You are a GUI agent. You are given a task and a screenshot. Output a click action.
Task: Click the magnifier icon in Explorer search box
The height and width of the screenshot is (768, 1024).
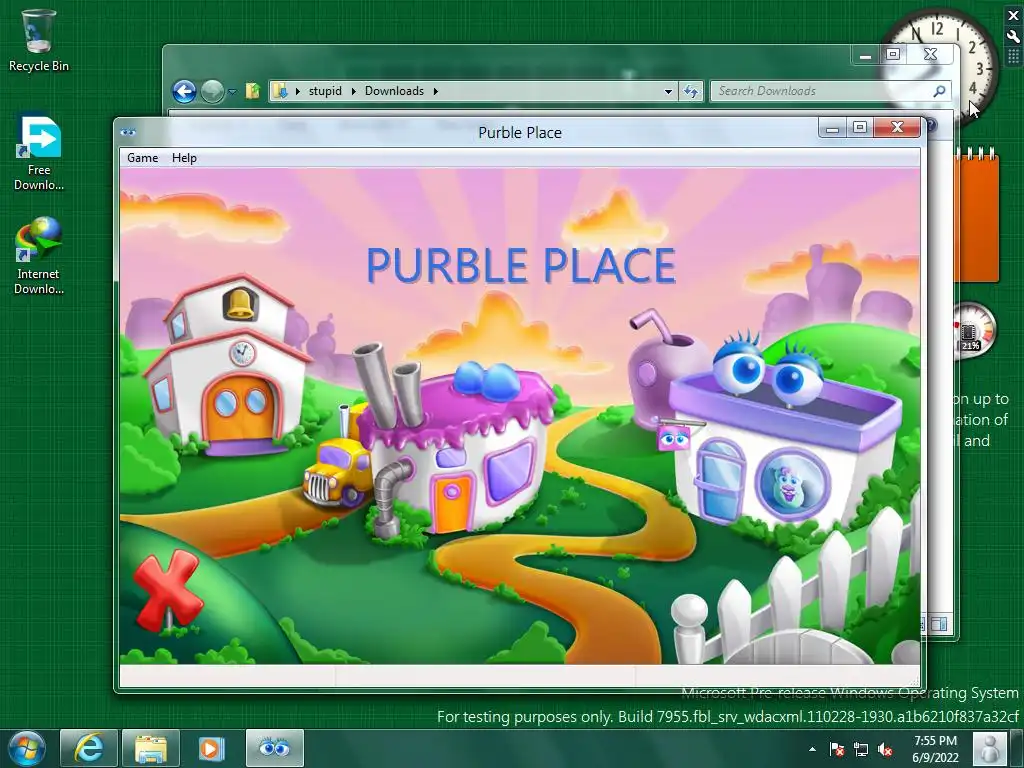(x=939, y=91)
